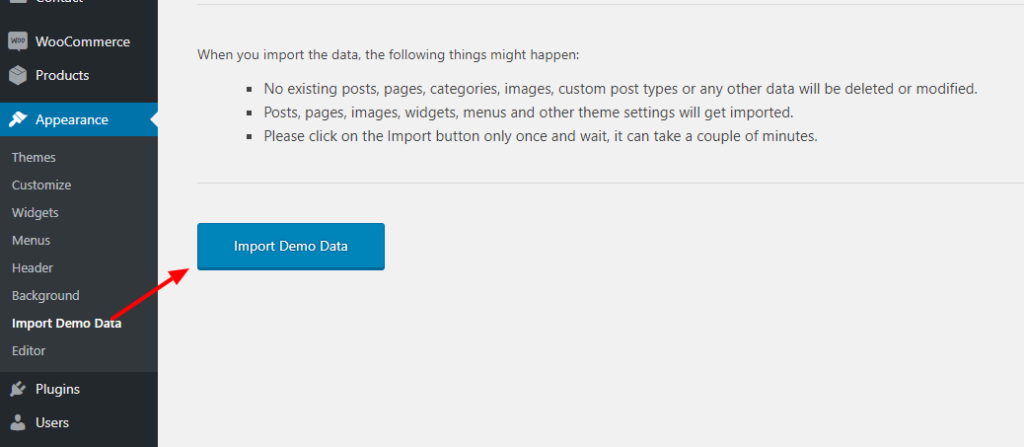Viewport: 1024px width, 447px height.
Task: Open the Background submenu item
Action: click(45, 296)
